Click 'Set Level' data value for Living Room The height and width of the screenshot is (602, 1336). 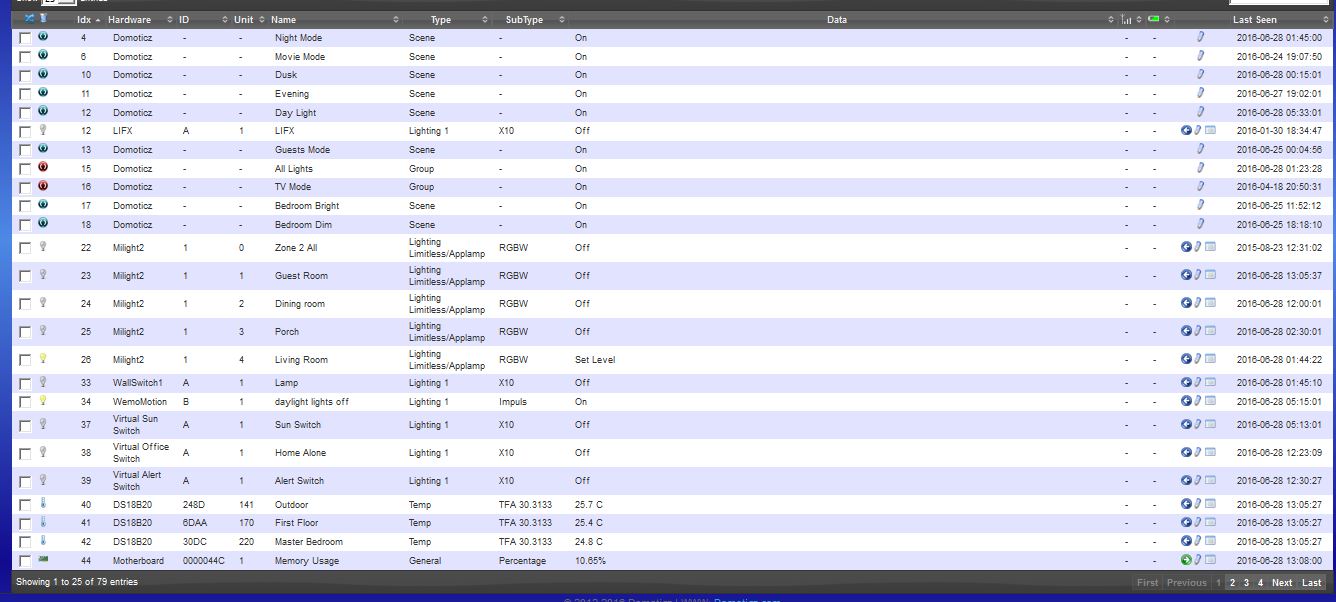tap(595, 360)
